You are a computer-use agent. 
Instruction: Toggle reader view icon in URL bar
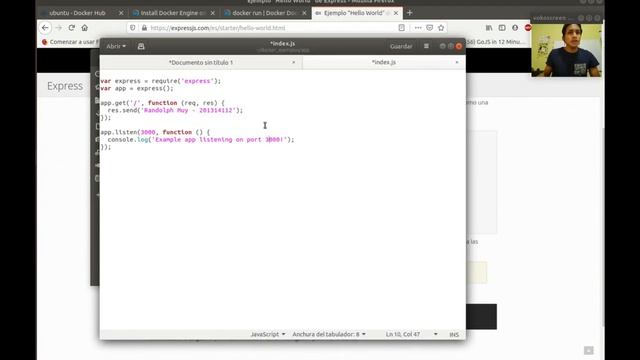(402, 28)
